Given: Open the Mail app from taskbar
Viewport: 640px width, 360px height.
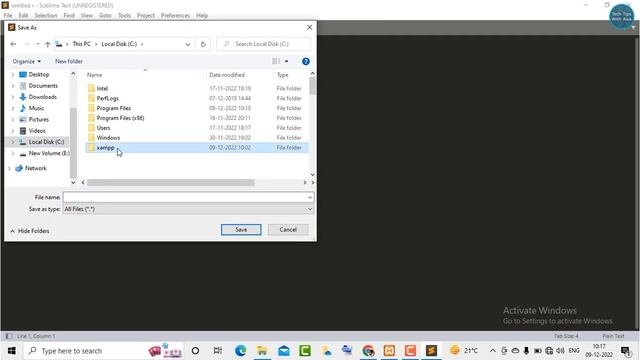Looking at the screenshot, I should click(284, 351).
